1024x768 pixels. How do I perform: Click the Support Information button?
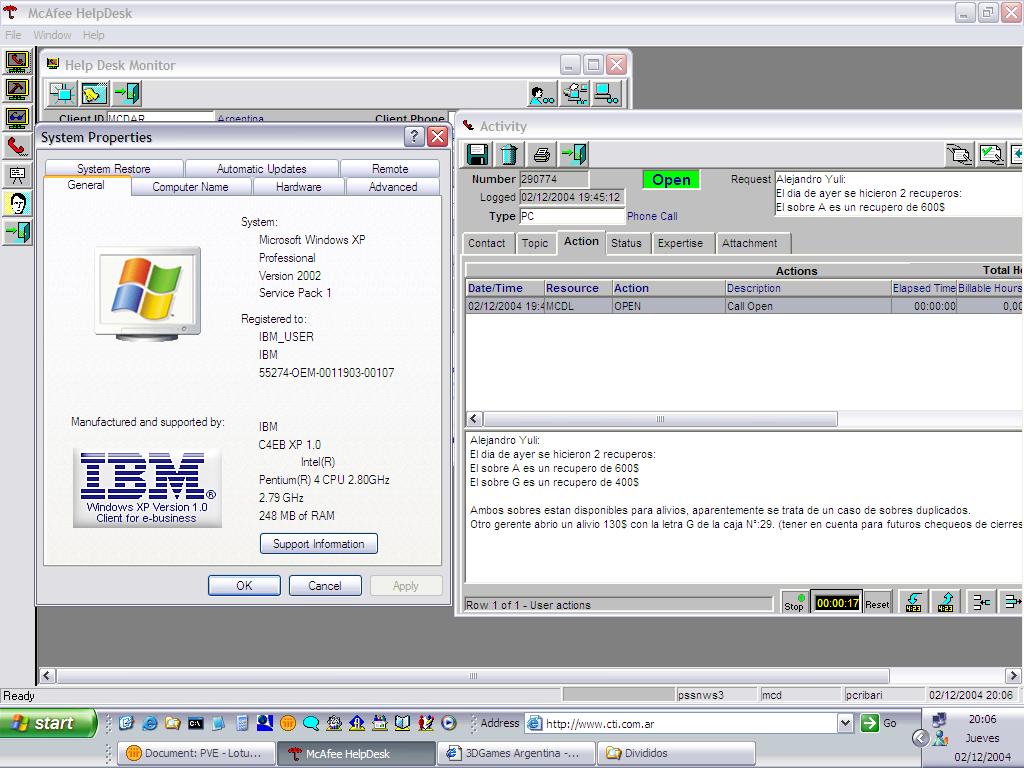[319, 544]
